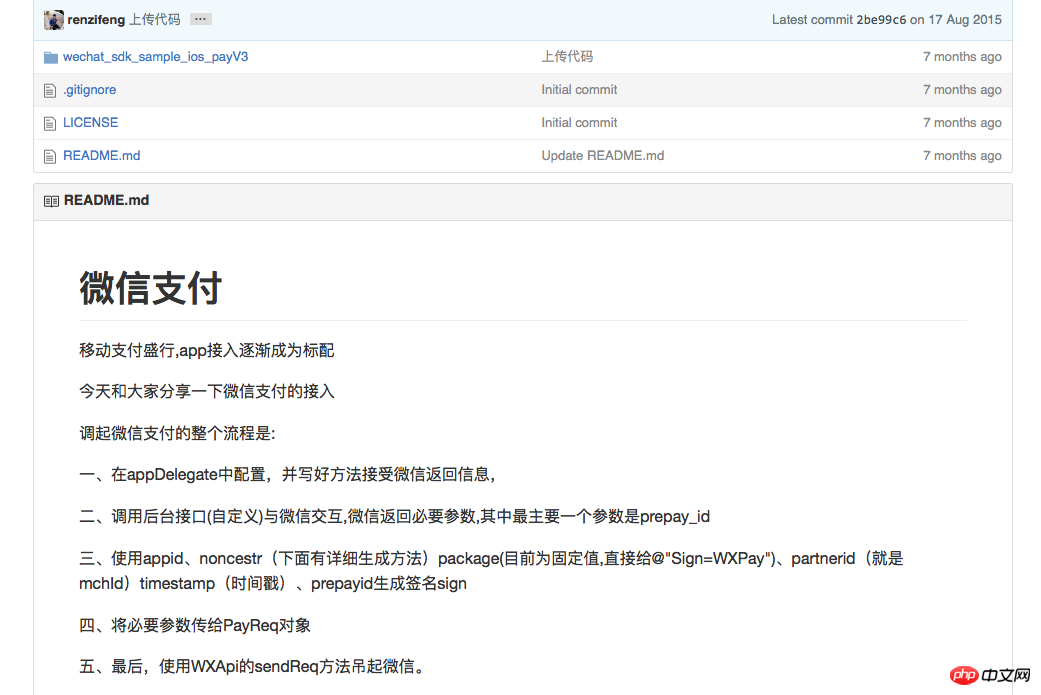Screen dimensions: 1041x695
Task: Open the Initial commit message for LICENSE
Action: click(579, 123)
